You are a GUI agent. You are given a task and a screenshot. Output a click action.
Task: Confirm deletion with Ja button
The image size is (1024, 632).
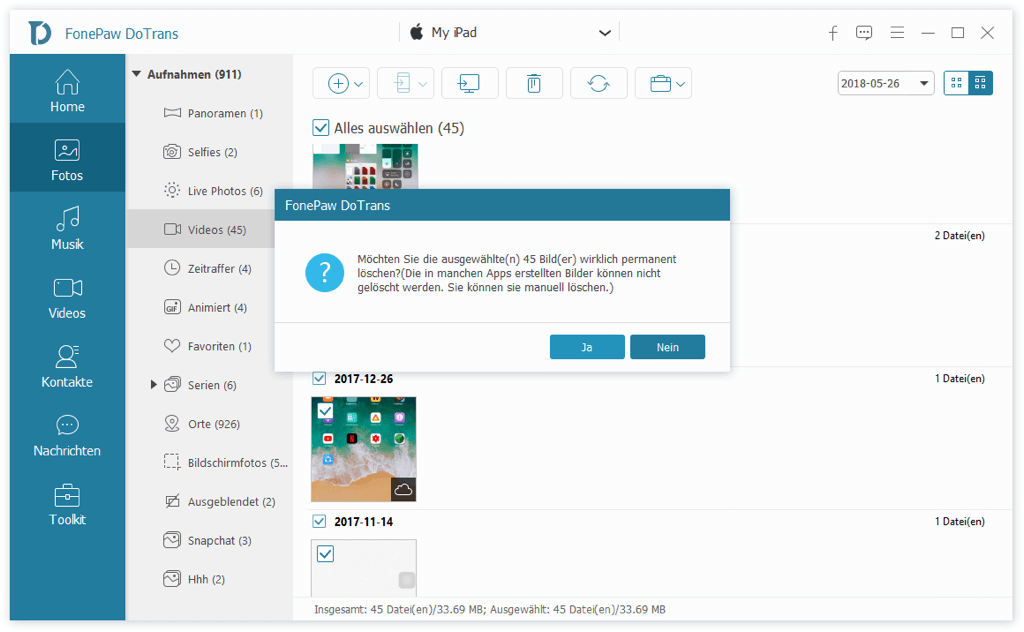click(587, 347)
